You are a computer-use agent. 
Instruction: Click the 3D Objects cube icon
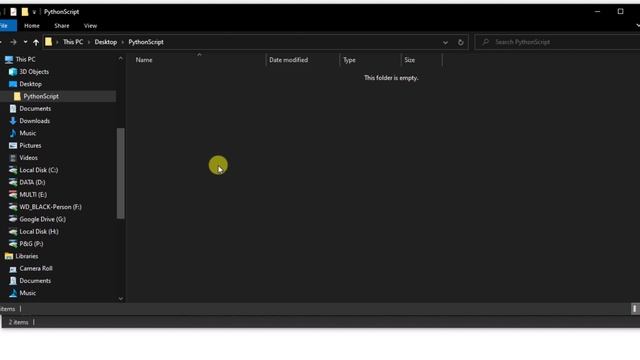pyautogui.click(x=13, y=72)
